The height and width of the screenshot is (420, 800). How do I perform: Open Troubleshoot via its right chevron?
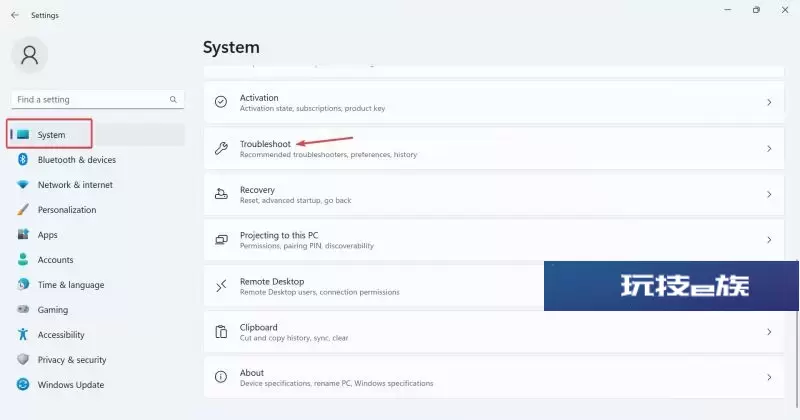coord(769,149)
